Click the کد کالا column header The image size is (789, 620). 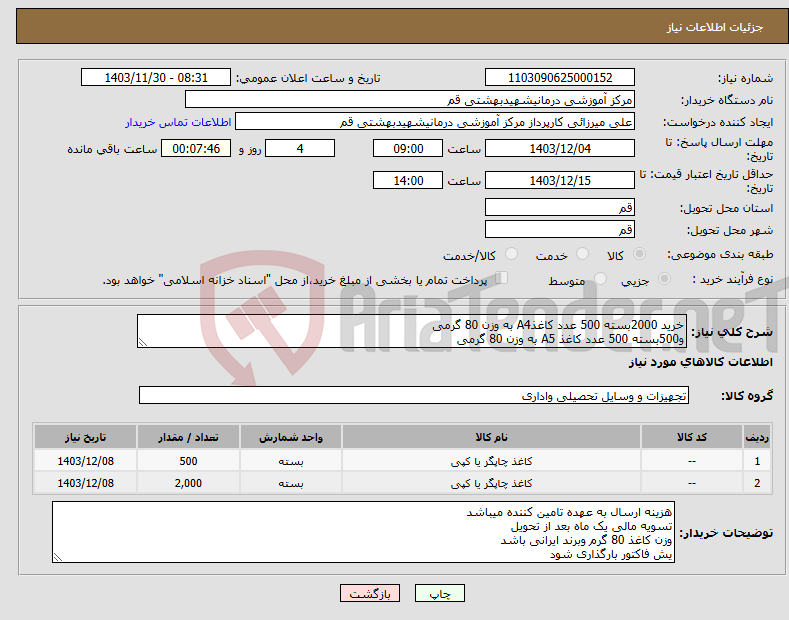(x=692, y=437)
